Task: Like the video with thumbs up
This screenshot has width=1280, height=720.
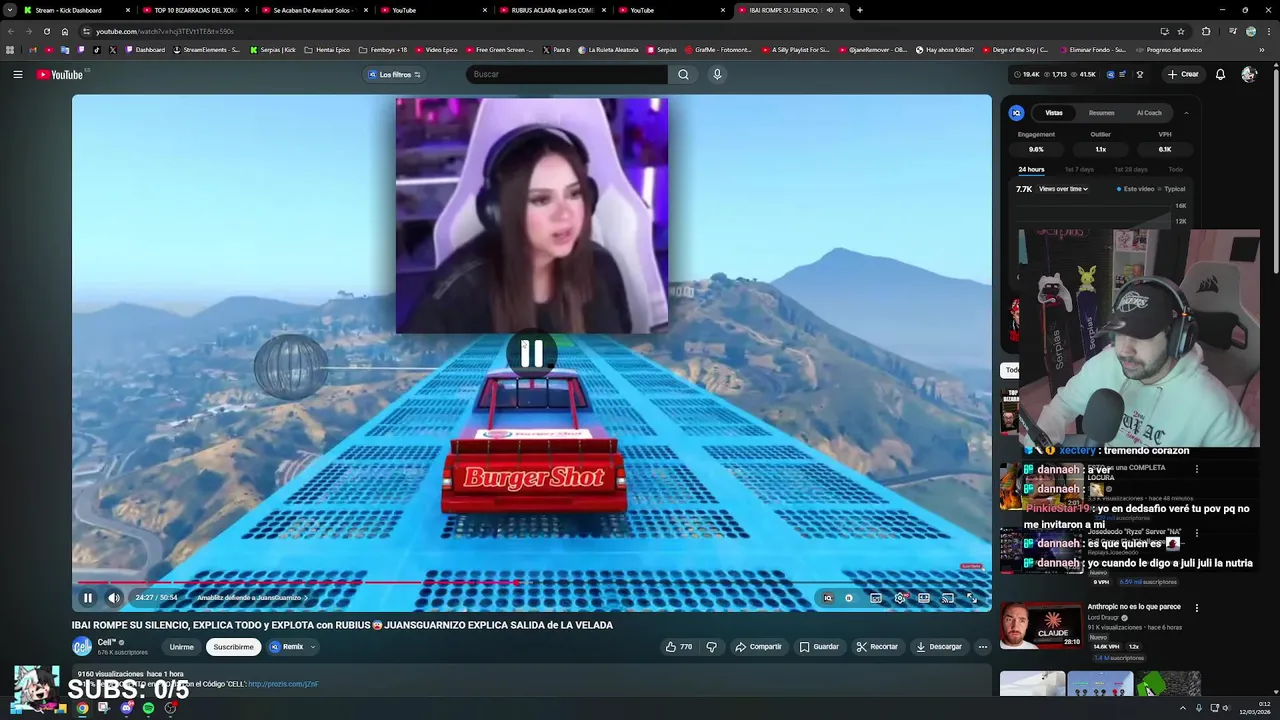Action: 679,647
